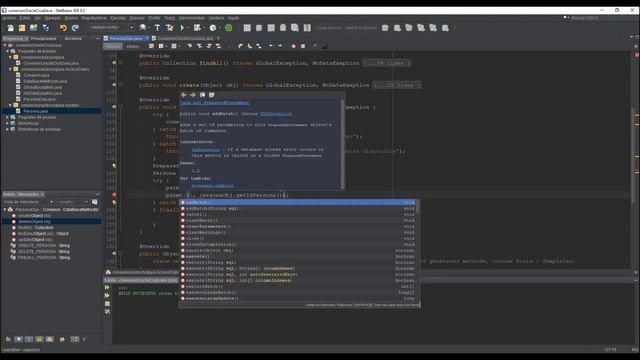Select addBatch() in the completion list
Viewport: 640px width, 360px height.
tap(298, 202)
